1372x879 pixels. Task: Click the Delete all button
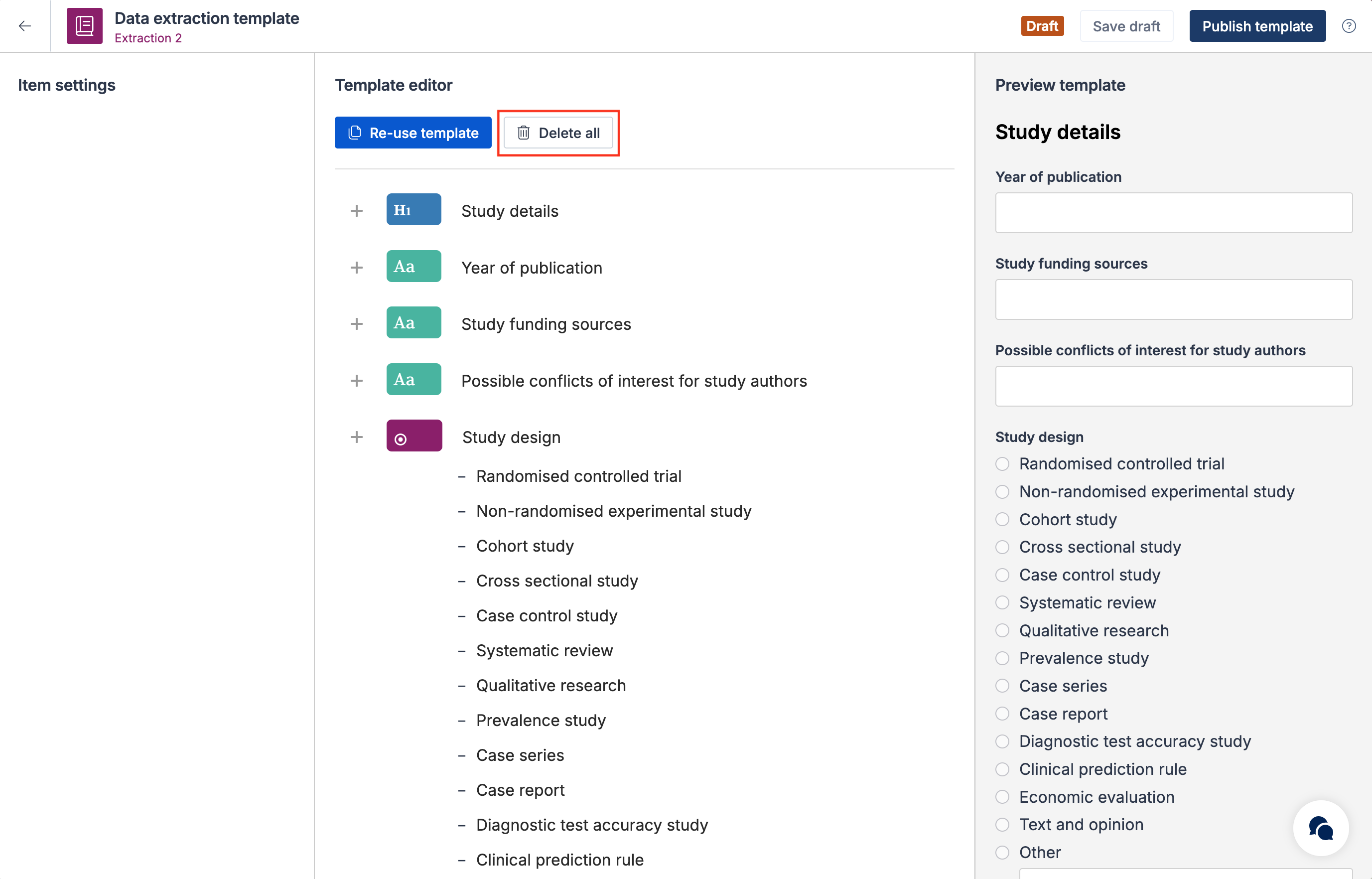(x=558, y=133)
